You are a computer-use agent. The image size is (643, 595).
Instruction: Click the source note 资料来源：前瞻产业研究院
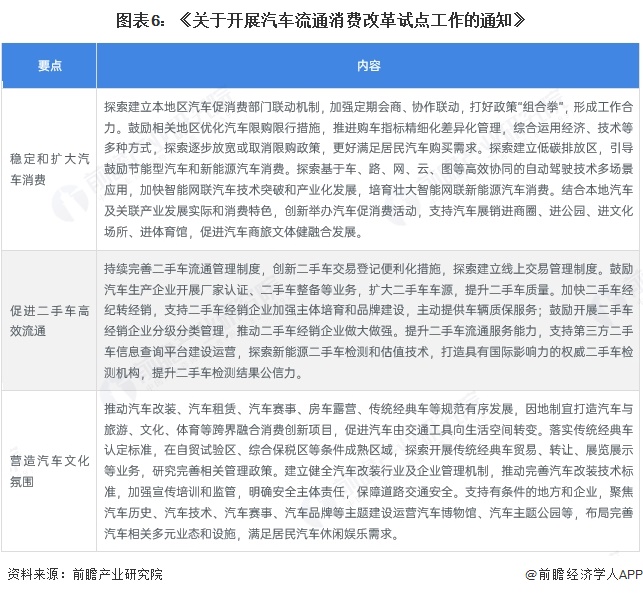pos(85,574)
